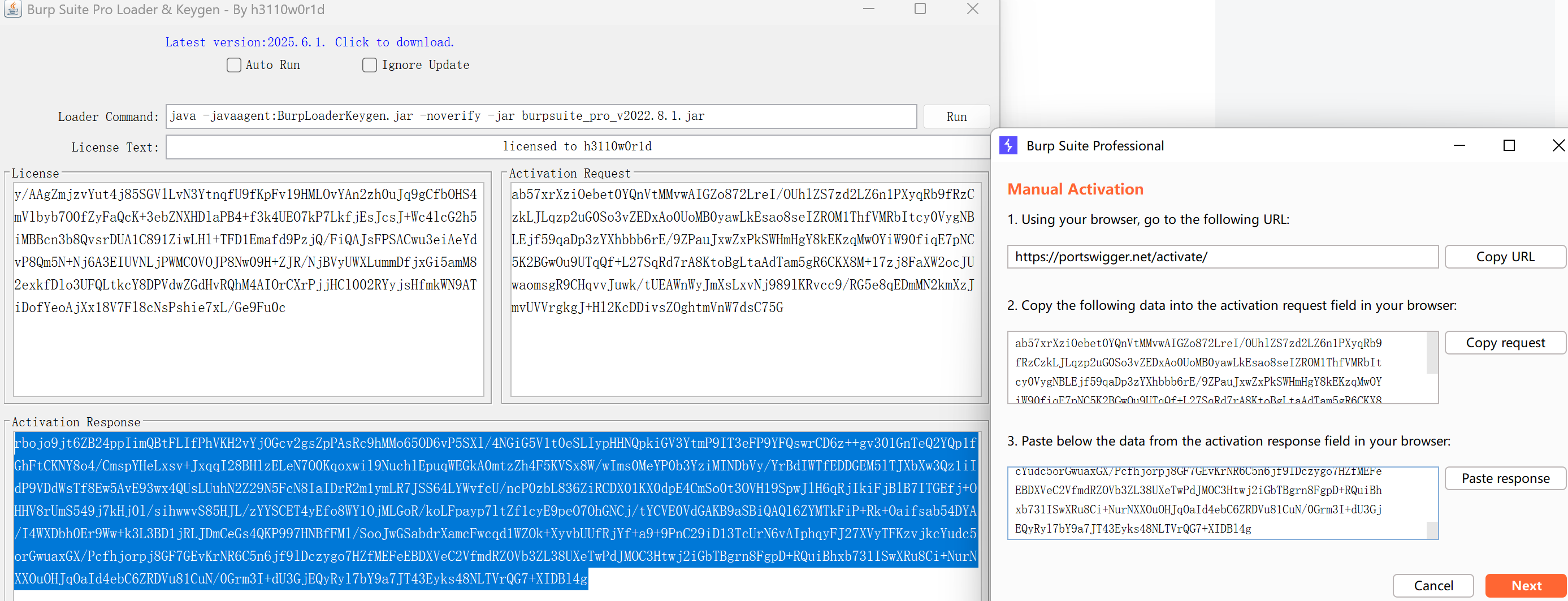
Task: Click the Burp Suite lightning bolt icon
Action: pos(1008,145)
